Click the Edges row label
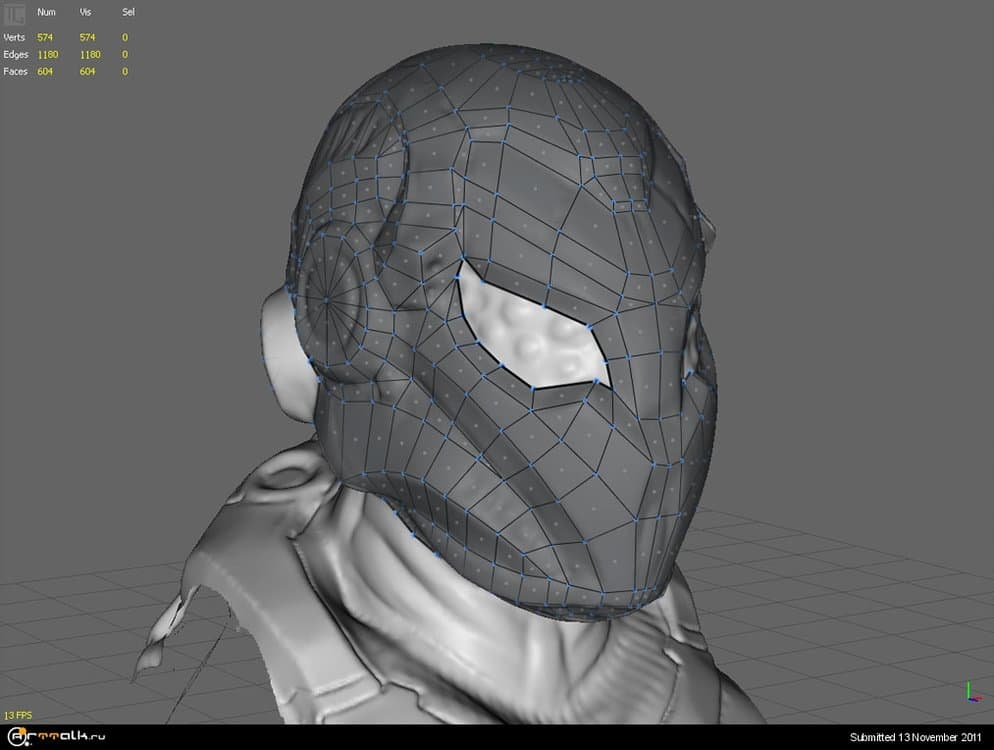This screenshot has width=994, height=750. [x=15, y=54]
